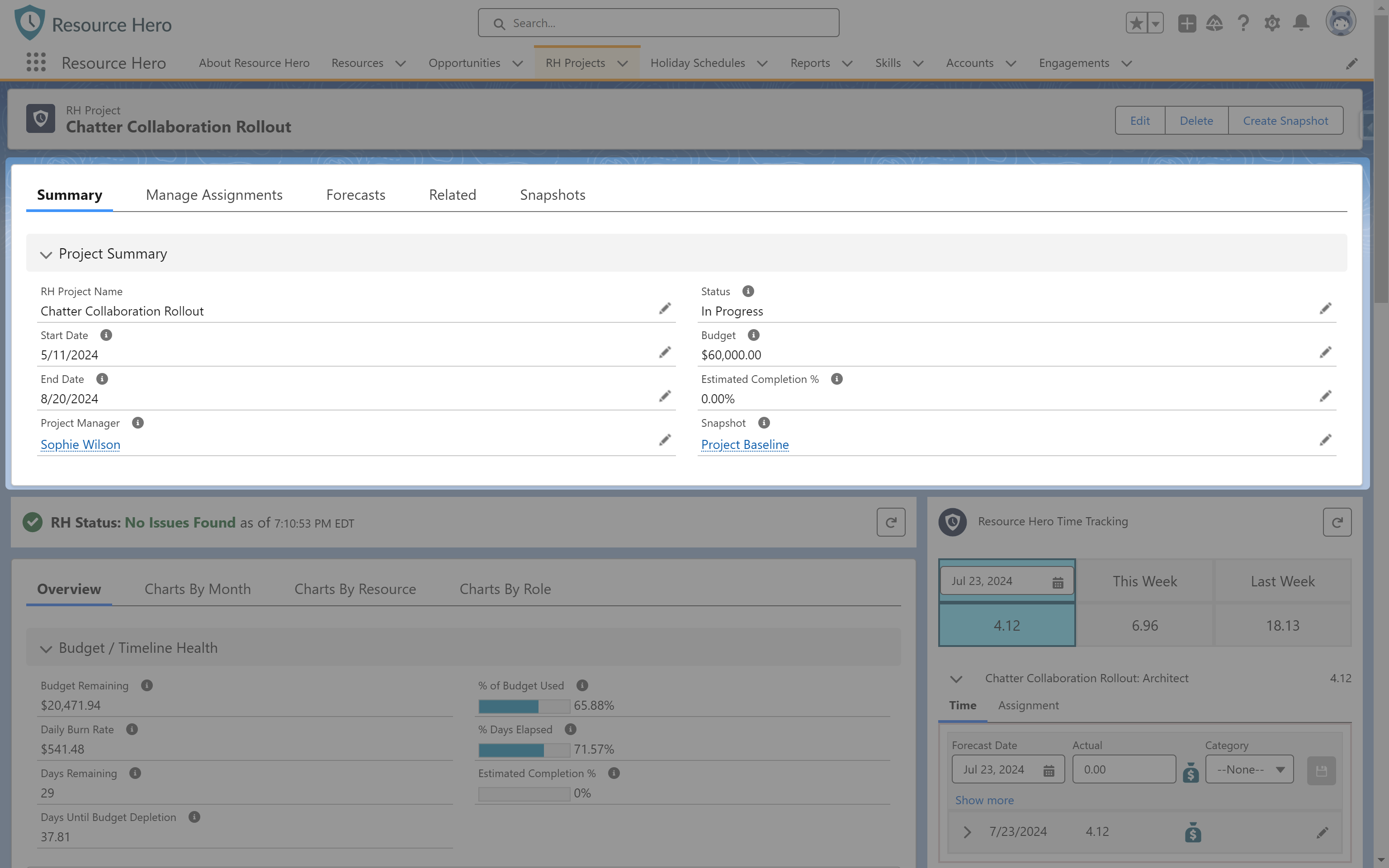
Task: Open the Opportunities nav dropdown chevron
Action: click(x=517, y=64)
